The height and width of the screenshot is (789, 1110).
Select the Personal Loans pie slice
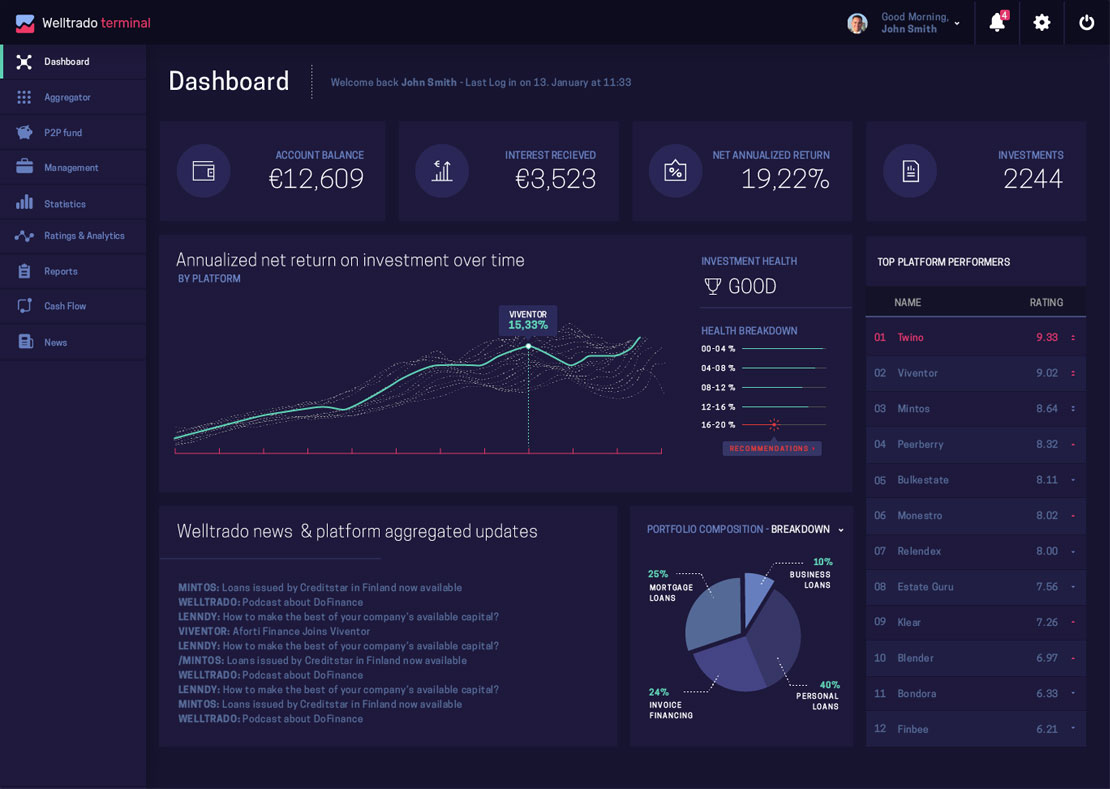(x=773, y=635)
